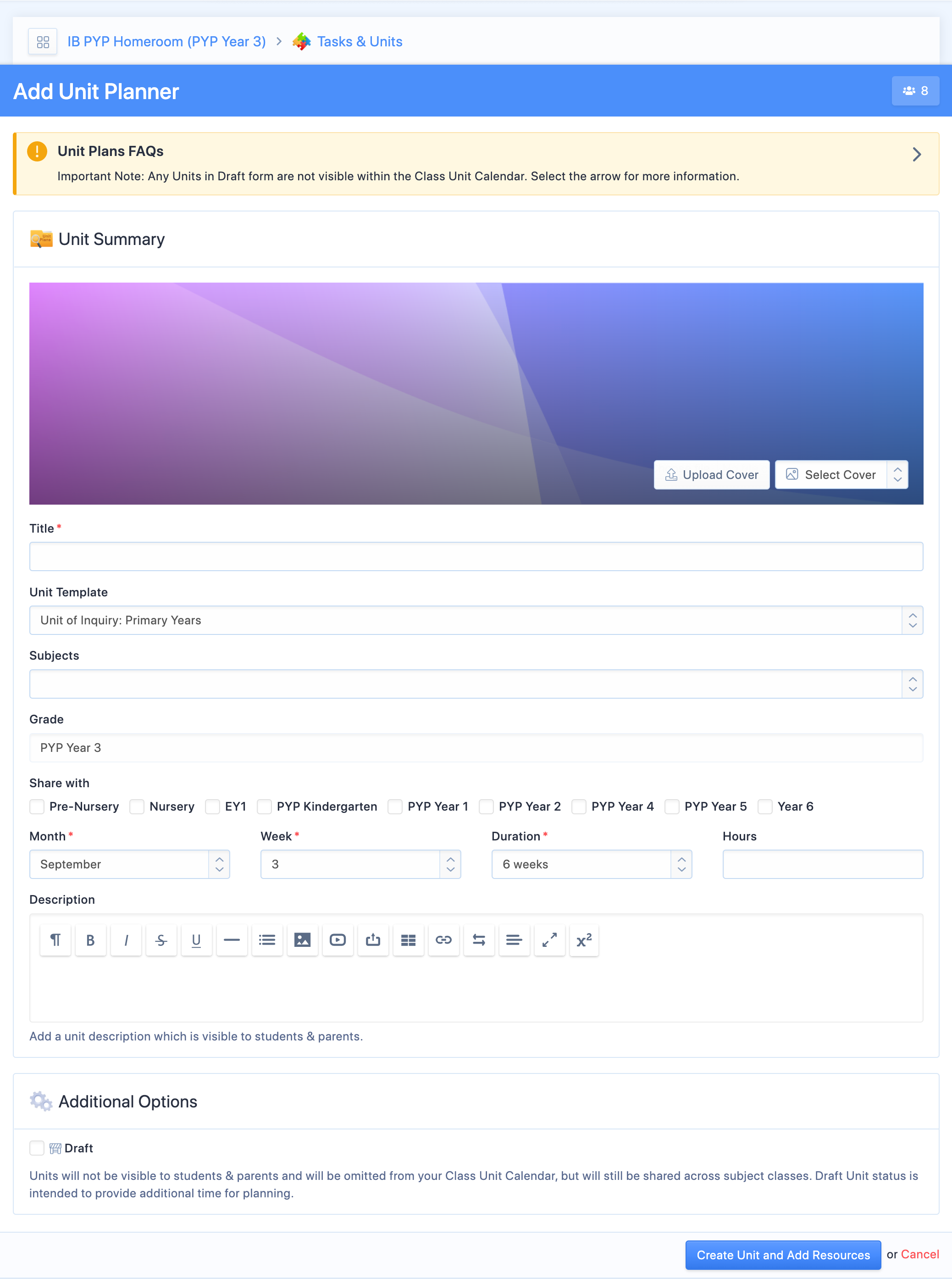The image size is (952, 1279).
Task: Insert a hyperlink into Description
Action: point(444,940)
